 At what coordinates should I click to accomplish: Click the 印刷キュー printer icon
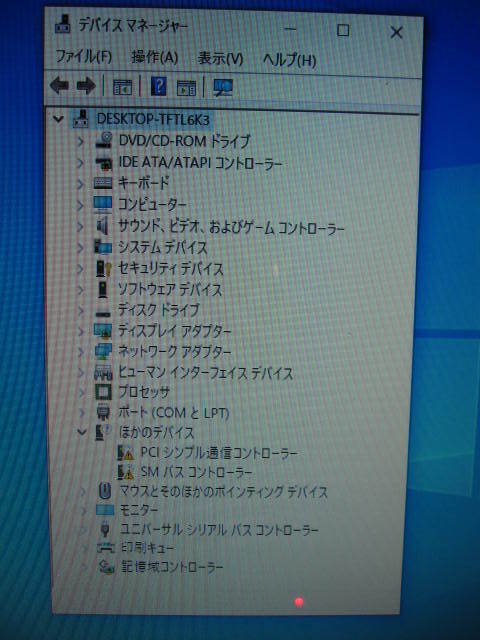coord(106,548)
